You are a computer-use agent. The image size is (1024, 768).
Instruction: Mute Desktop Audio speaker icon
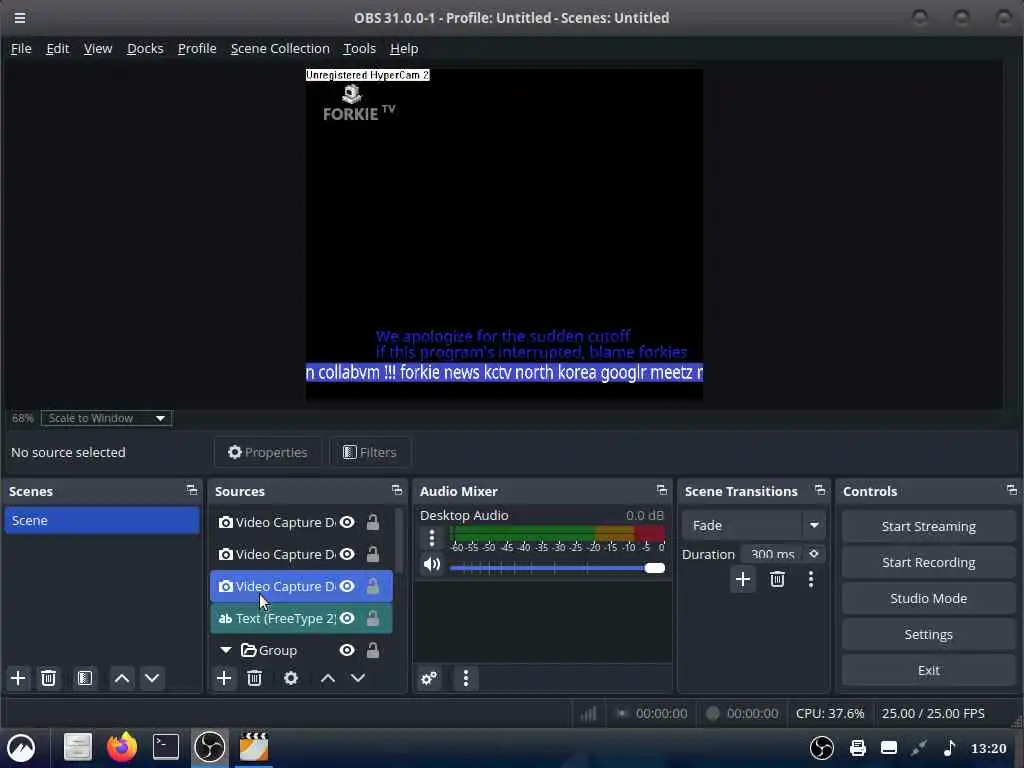click(432, 564)
